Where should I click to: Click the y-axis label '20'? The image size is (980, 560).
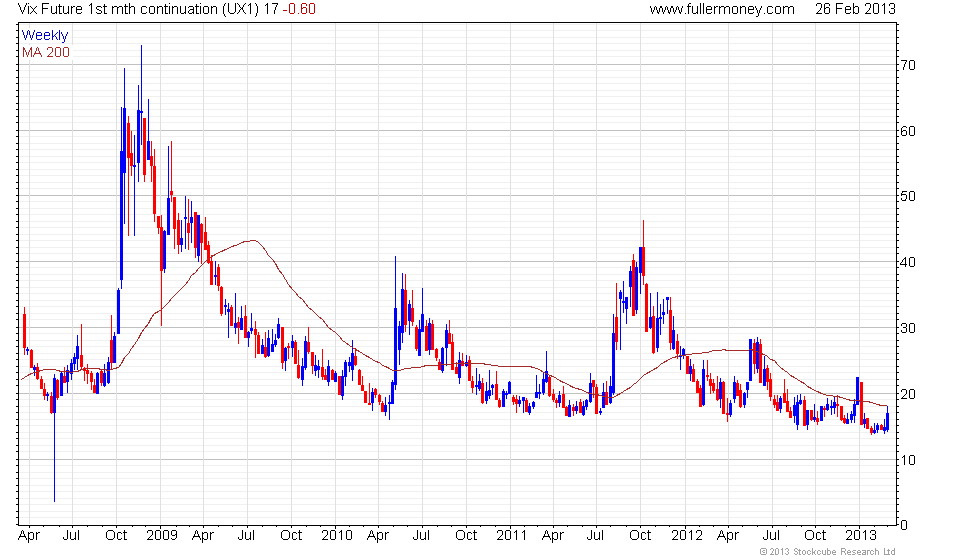(x=908, y=394)
